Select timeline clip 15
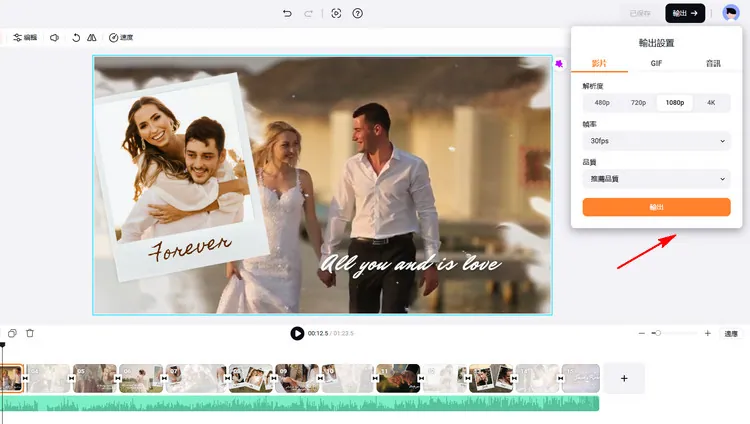Screen dimensions: 750x424 pyautogui.click(x=581, y=379)
